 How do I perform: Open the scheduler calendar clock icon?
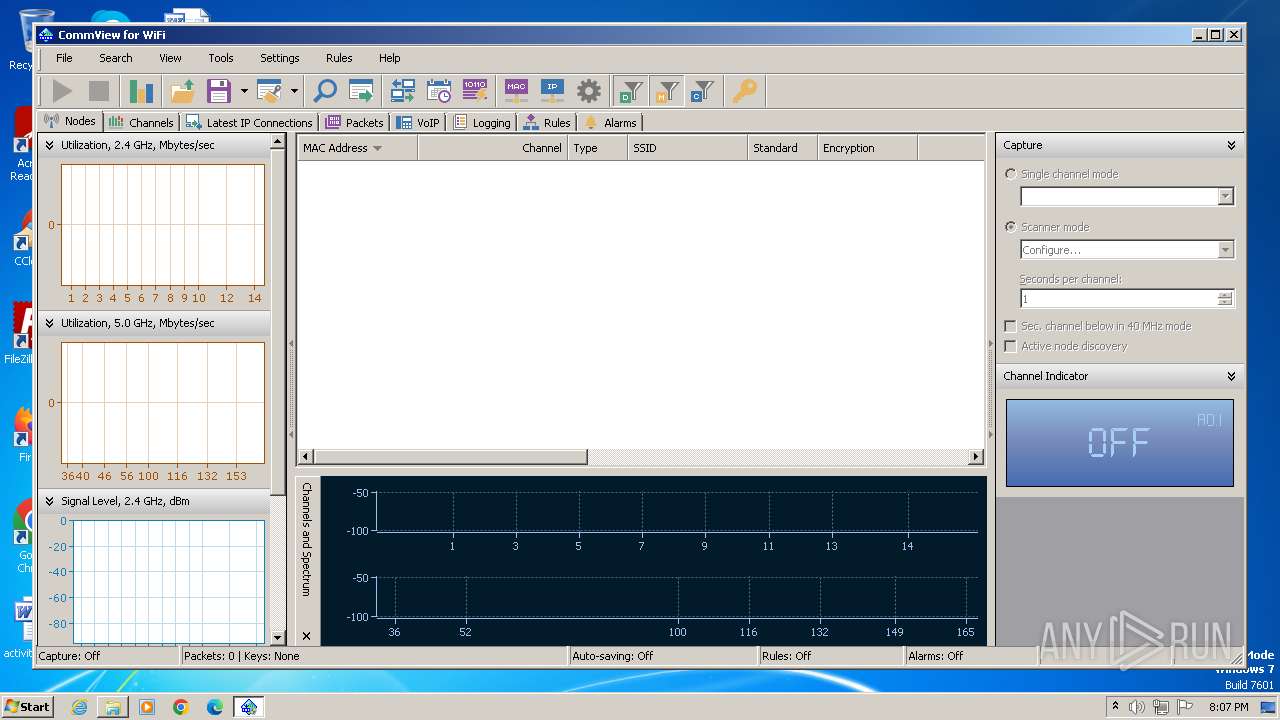(439, 91)
